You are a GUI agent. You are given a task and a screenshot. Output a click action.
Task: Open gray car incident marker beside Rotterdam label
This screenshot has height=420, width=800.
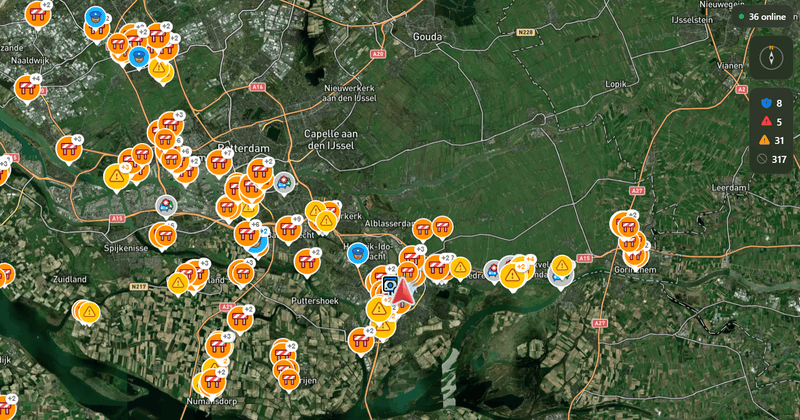(284, 184)
